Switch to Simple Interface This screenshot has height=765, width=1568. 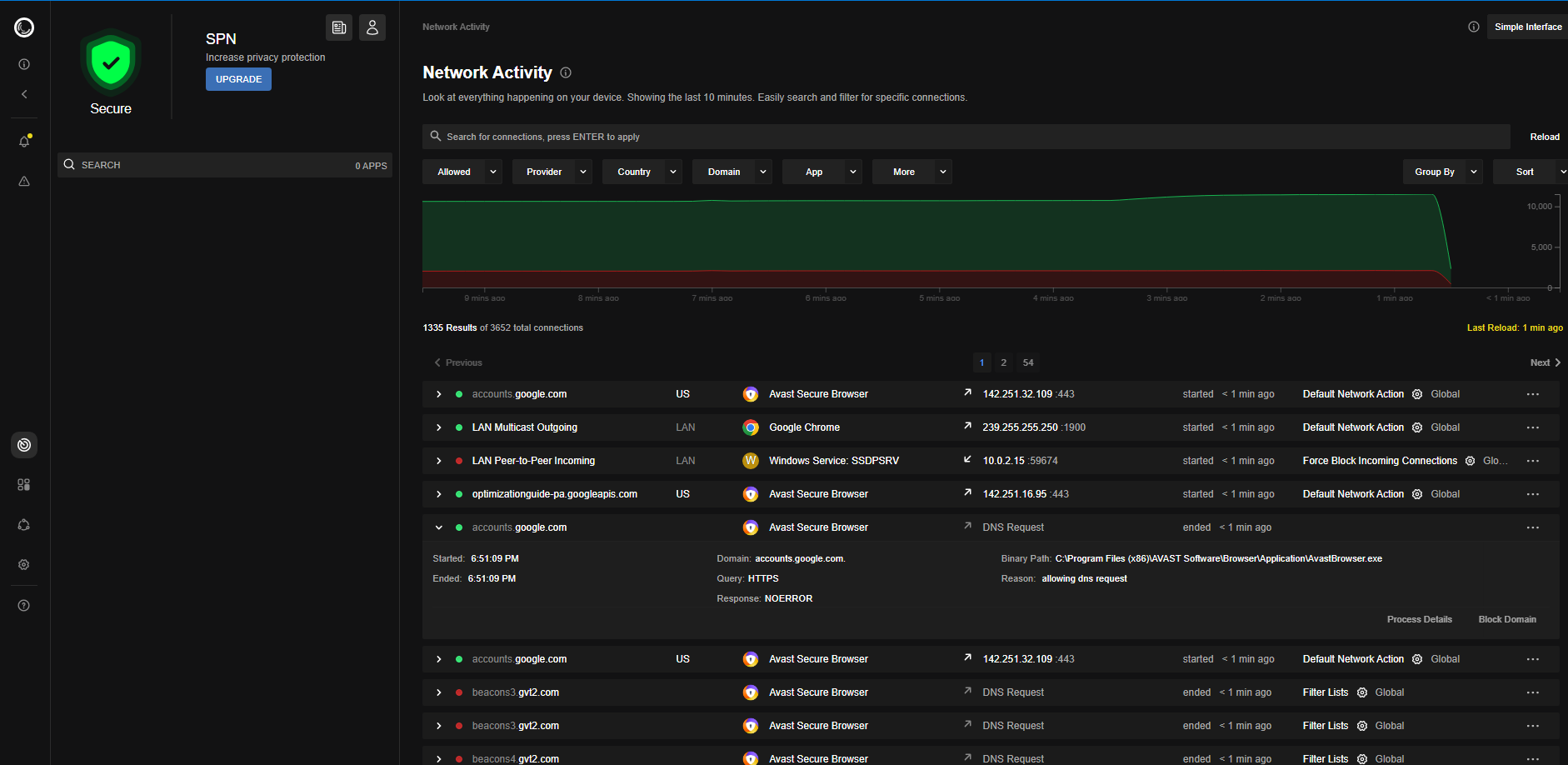[x=1528, y=27]
